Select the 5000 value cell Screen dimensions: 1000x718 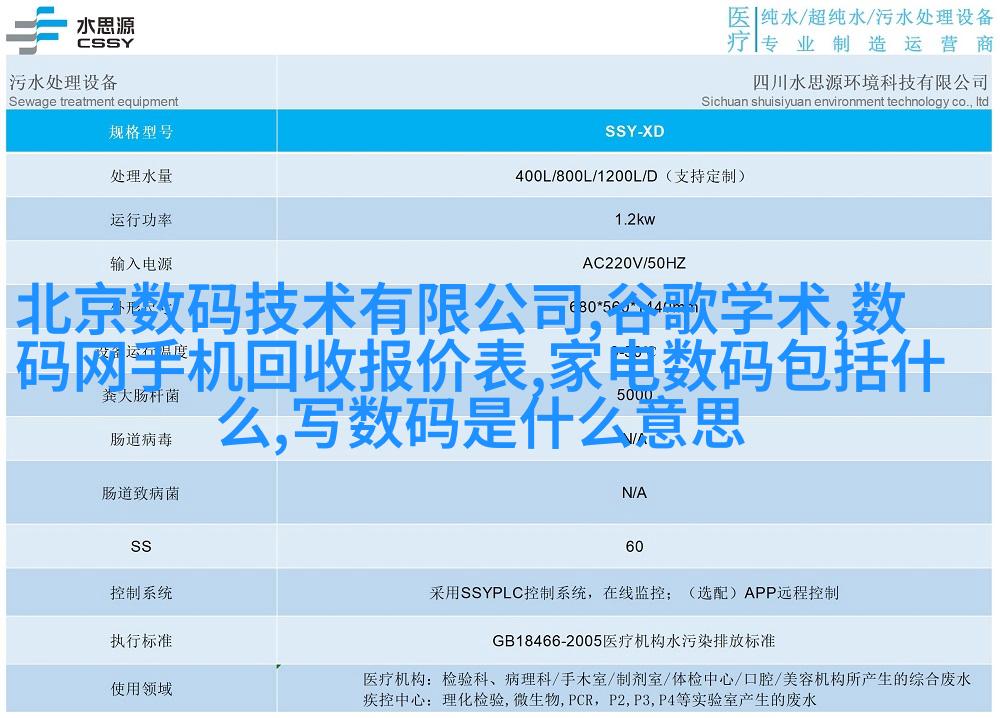tap(635, 395)
